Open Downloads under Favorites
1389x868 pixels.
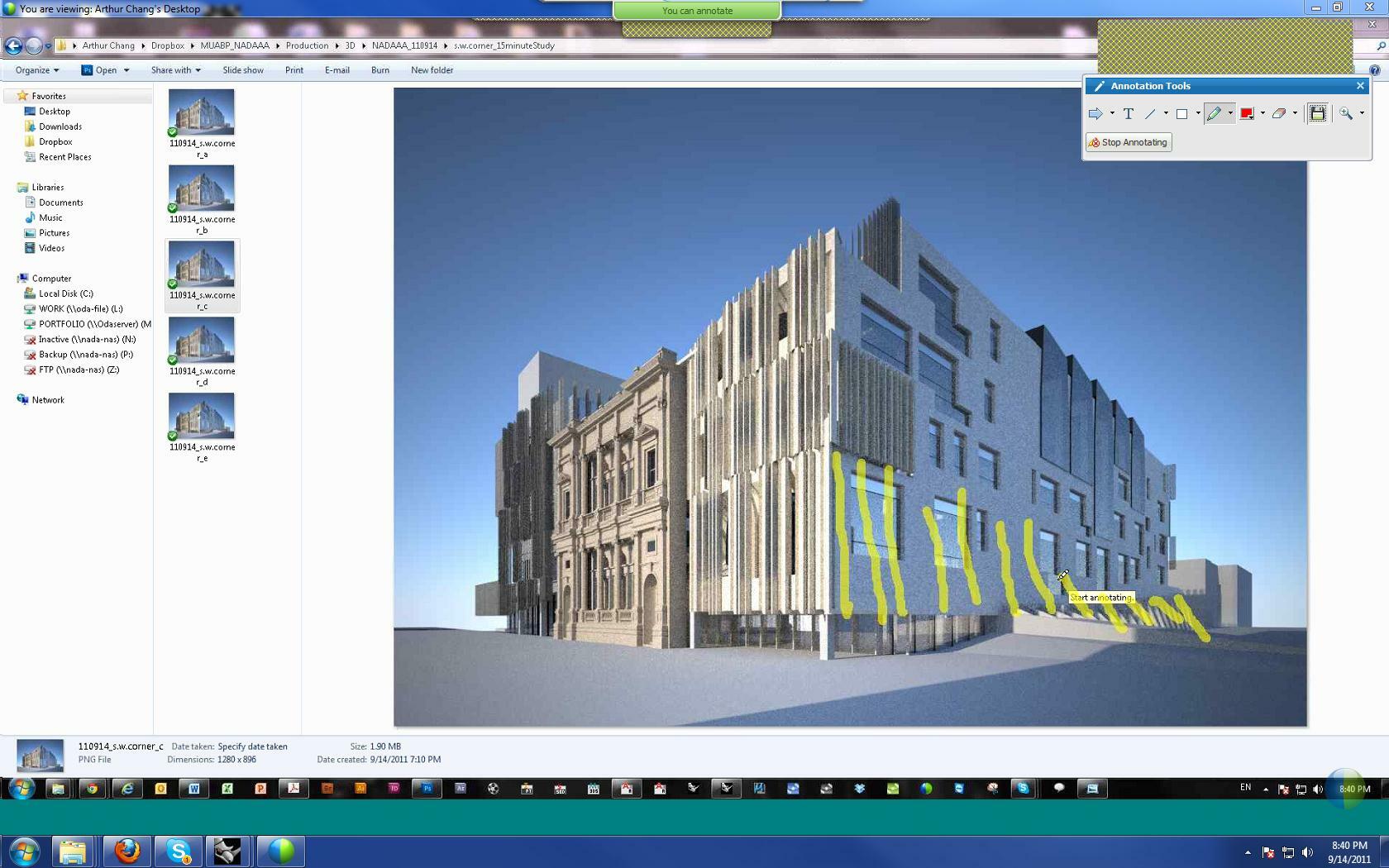pyautogui.click(x=60, y=126)
